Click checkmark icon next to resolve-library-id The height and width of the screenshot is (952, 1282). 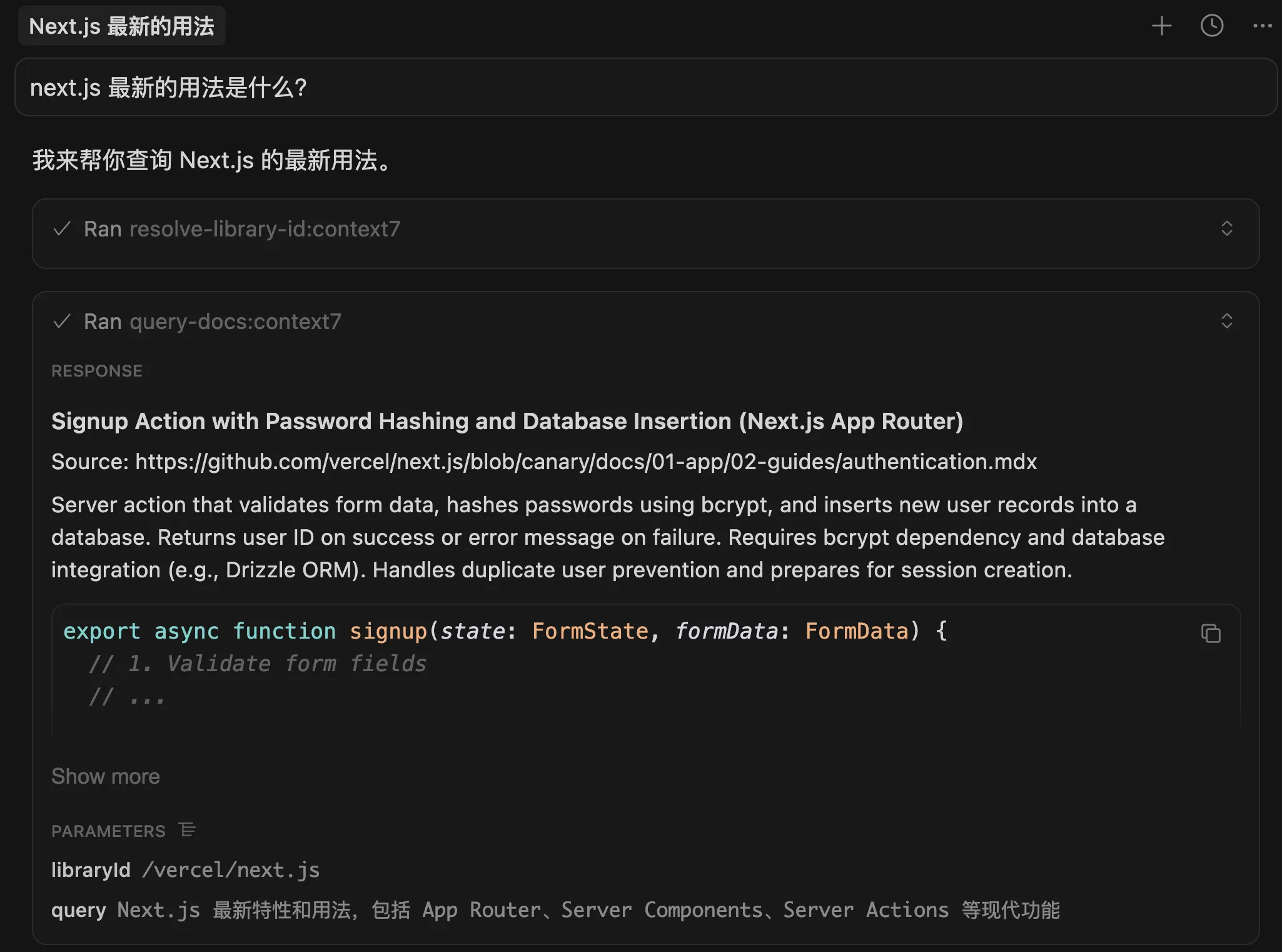[62, 229]
